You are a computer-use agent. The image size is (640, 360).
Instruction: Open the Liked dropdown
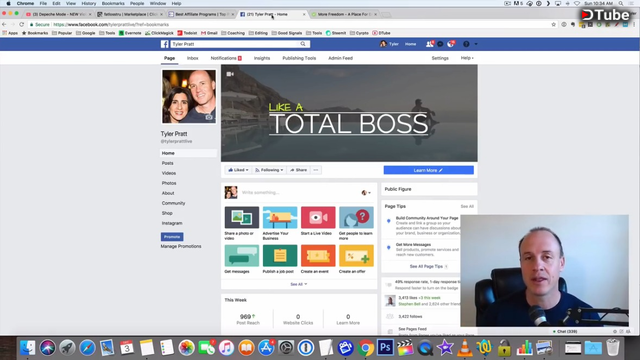(238, 170)
